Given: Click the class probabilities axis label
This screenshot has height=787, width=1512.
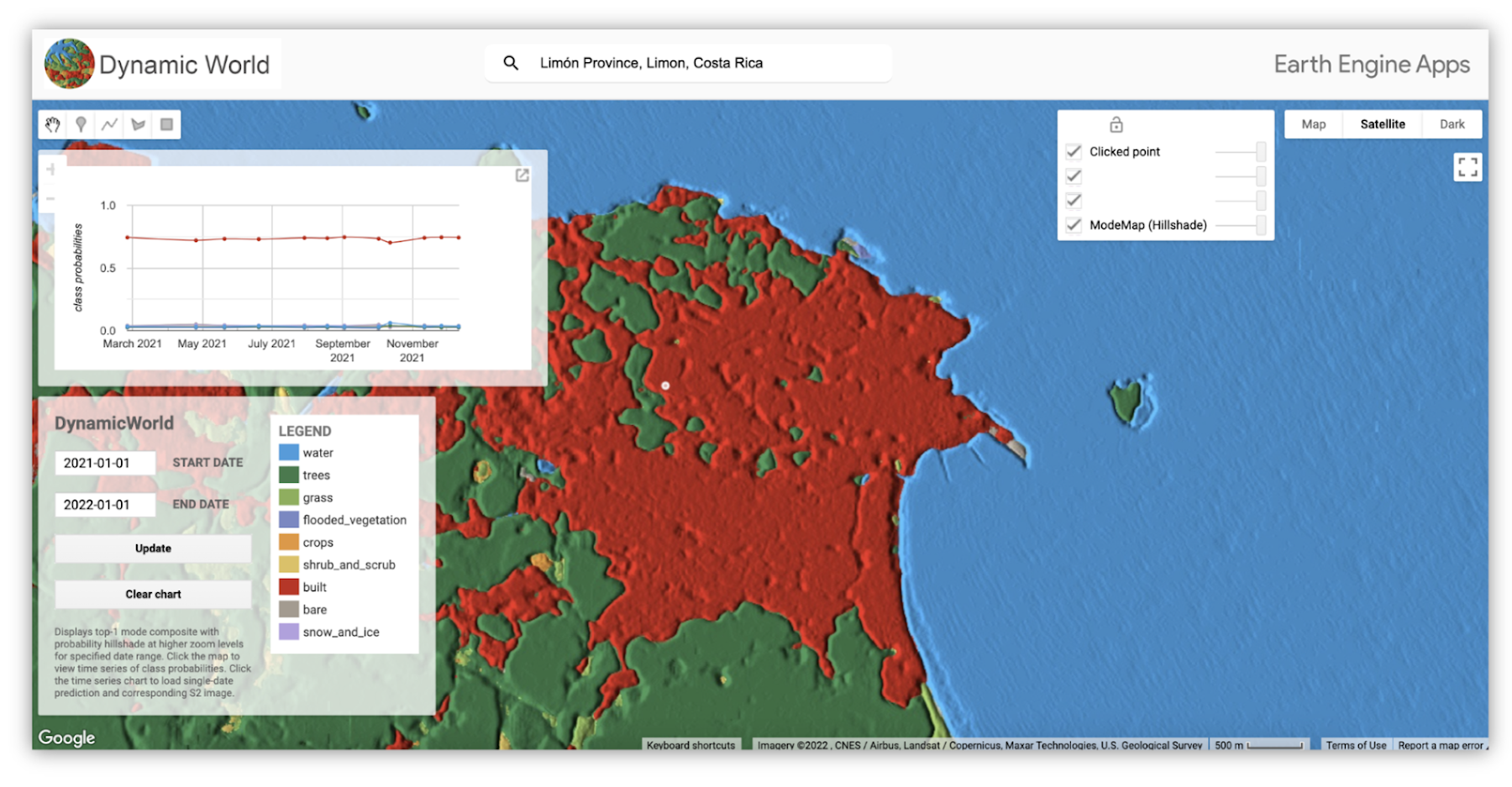Looking at the screenshot, I should 78,267.
